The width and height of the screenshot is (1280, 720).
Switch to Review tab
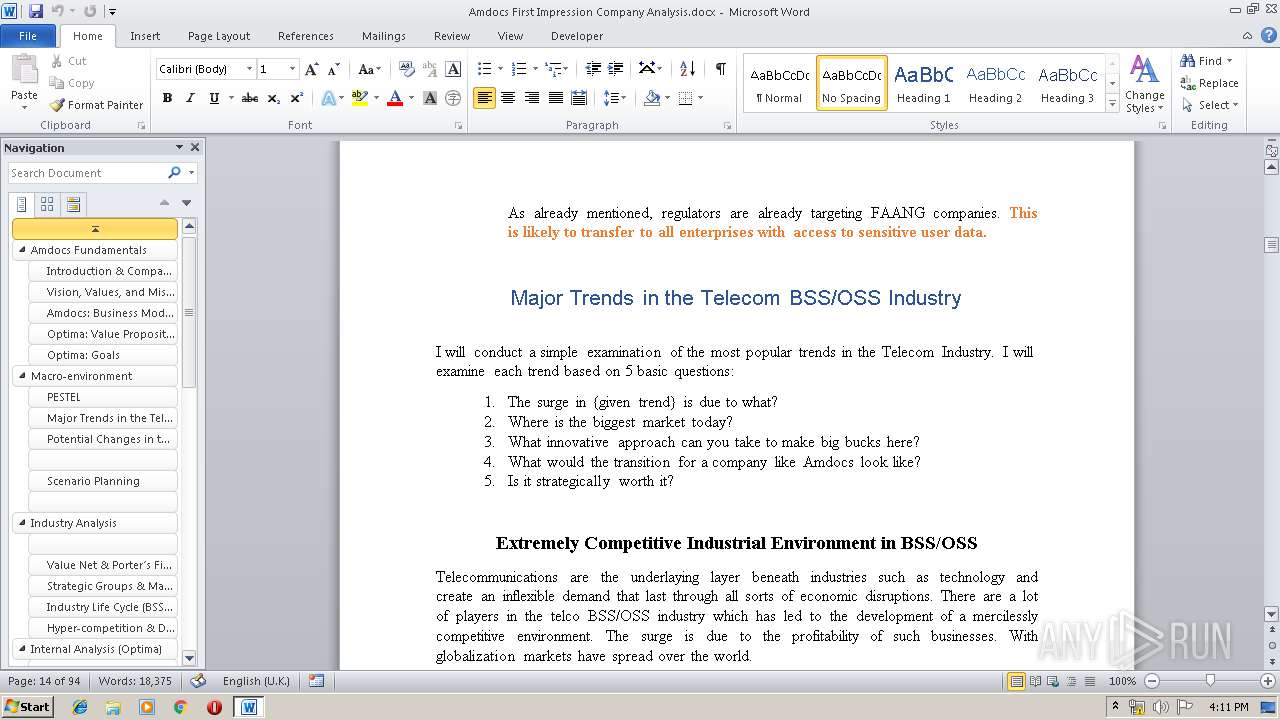[452, 36]
